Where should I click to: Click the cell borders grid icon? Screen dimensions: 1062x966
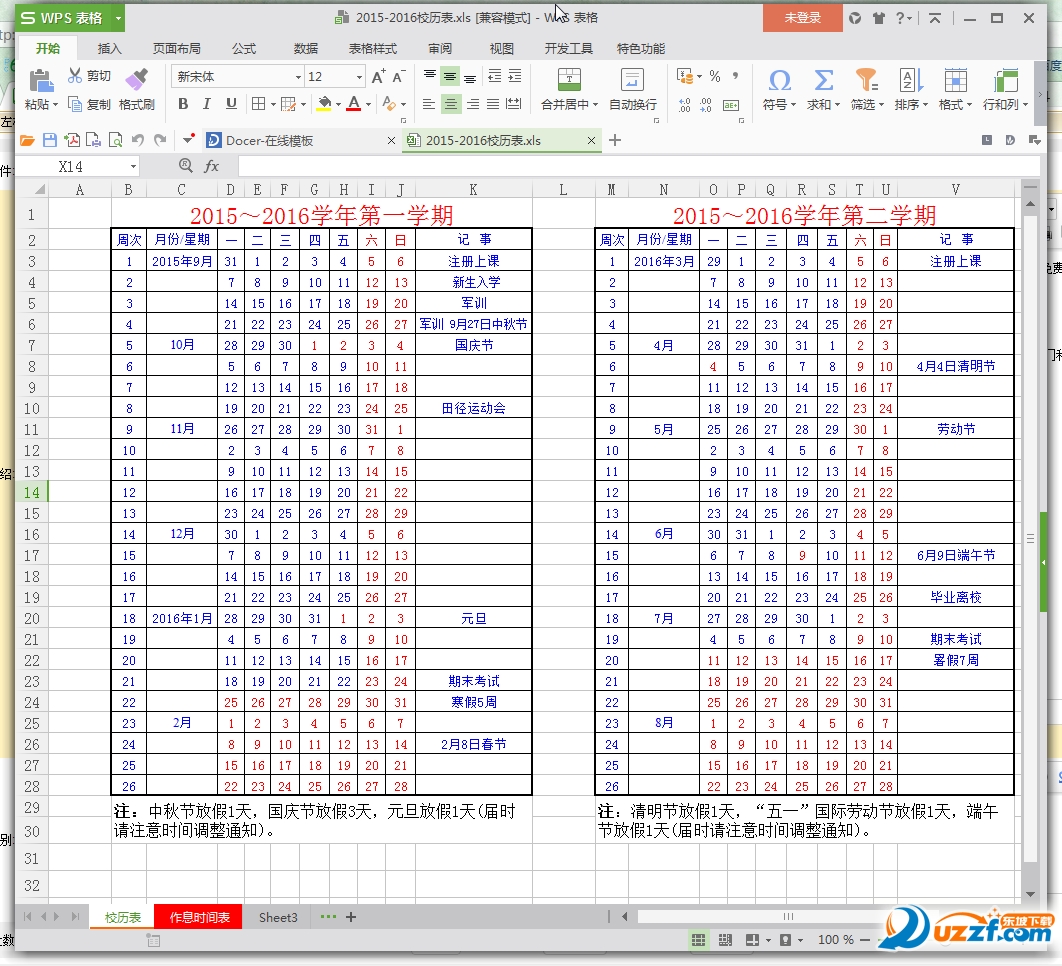258,104
